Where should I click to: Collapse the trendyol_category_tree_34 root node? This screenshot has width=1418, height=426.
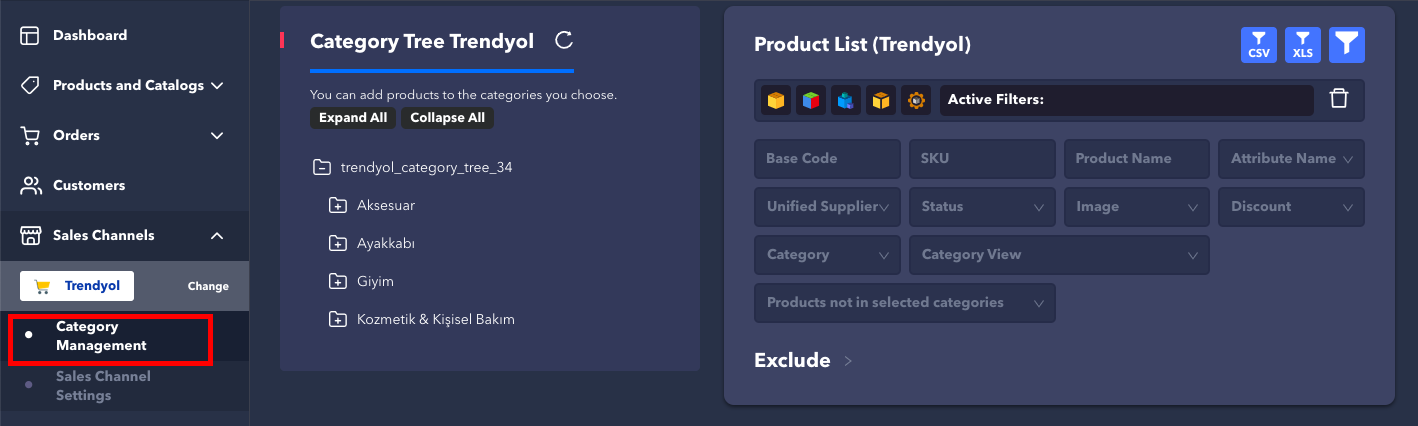coord(322,168)
